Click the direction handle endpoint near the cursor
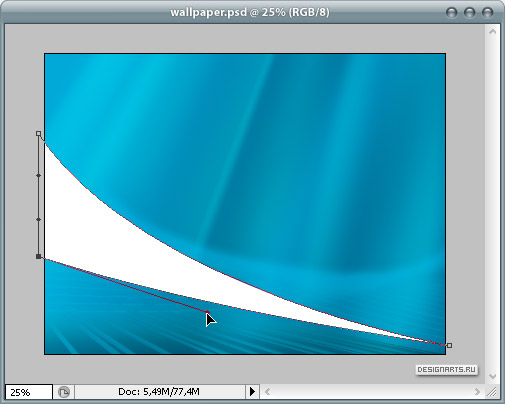 (208, 312)
